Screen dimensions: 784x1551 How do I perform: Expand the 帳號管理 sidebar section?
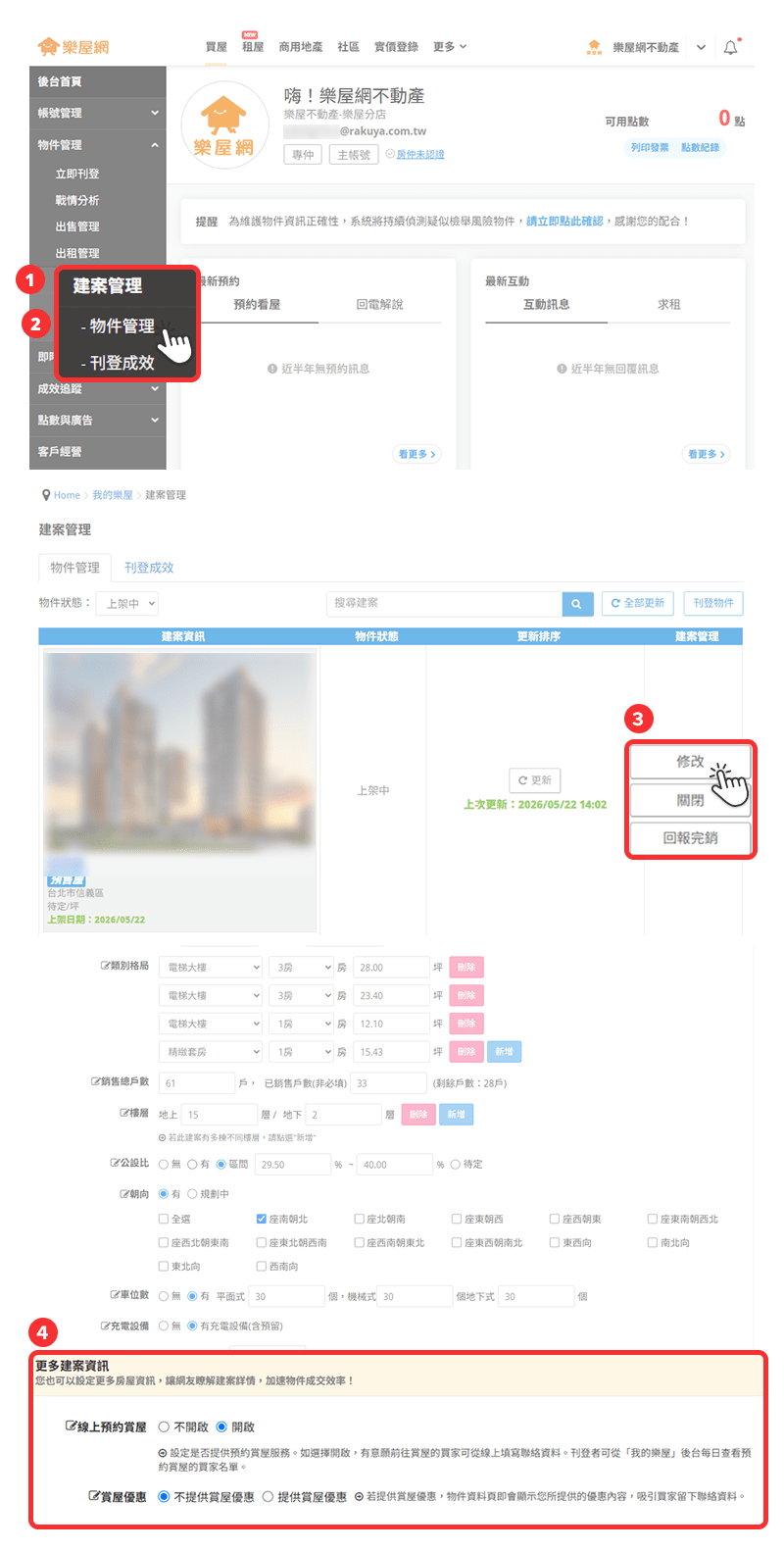(x=98, y=113)
